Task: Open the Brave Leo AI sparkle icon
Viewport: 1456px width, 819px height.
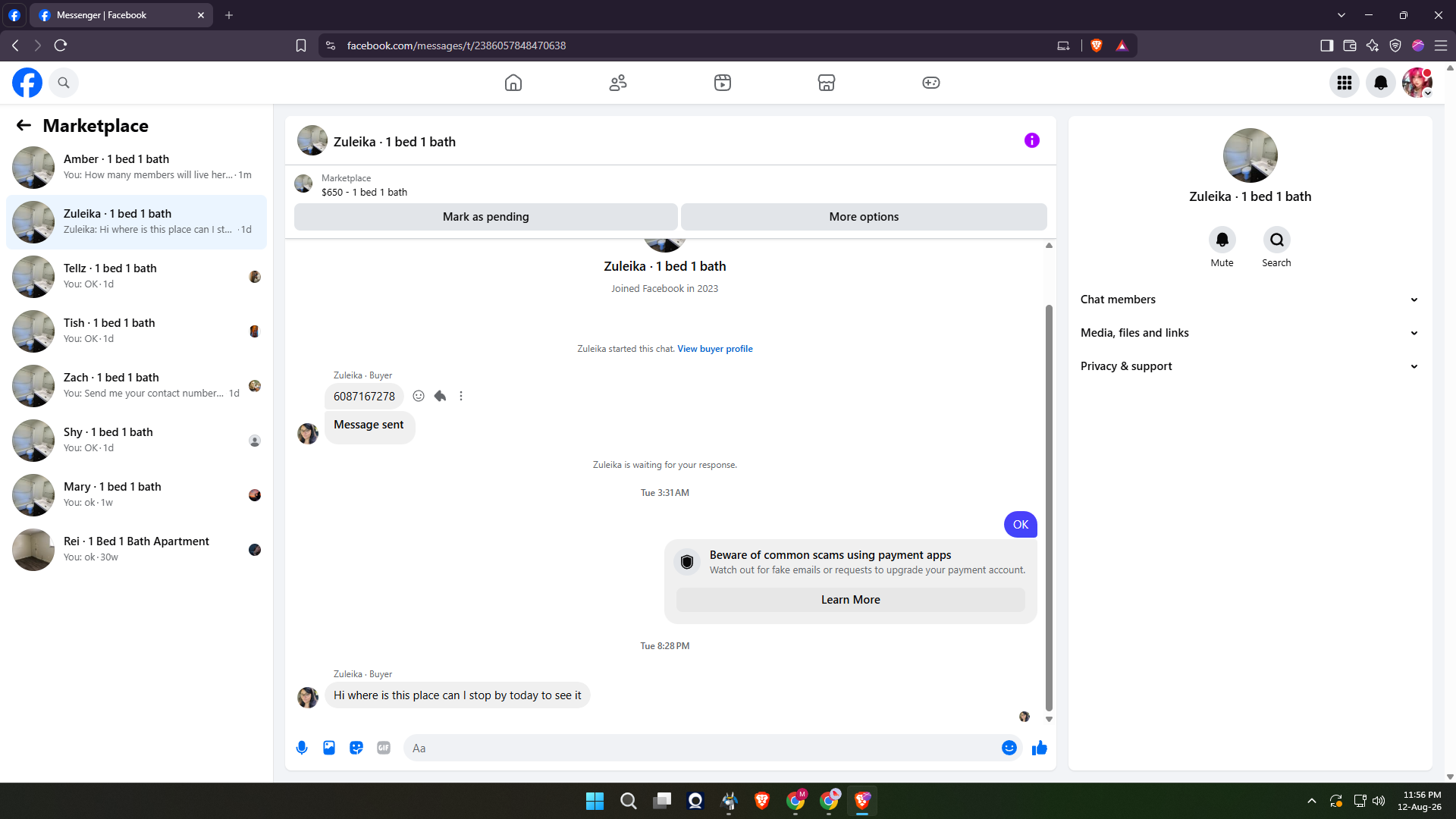Action: (1373, 45)
